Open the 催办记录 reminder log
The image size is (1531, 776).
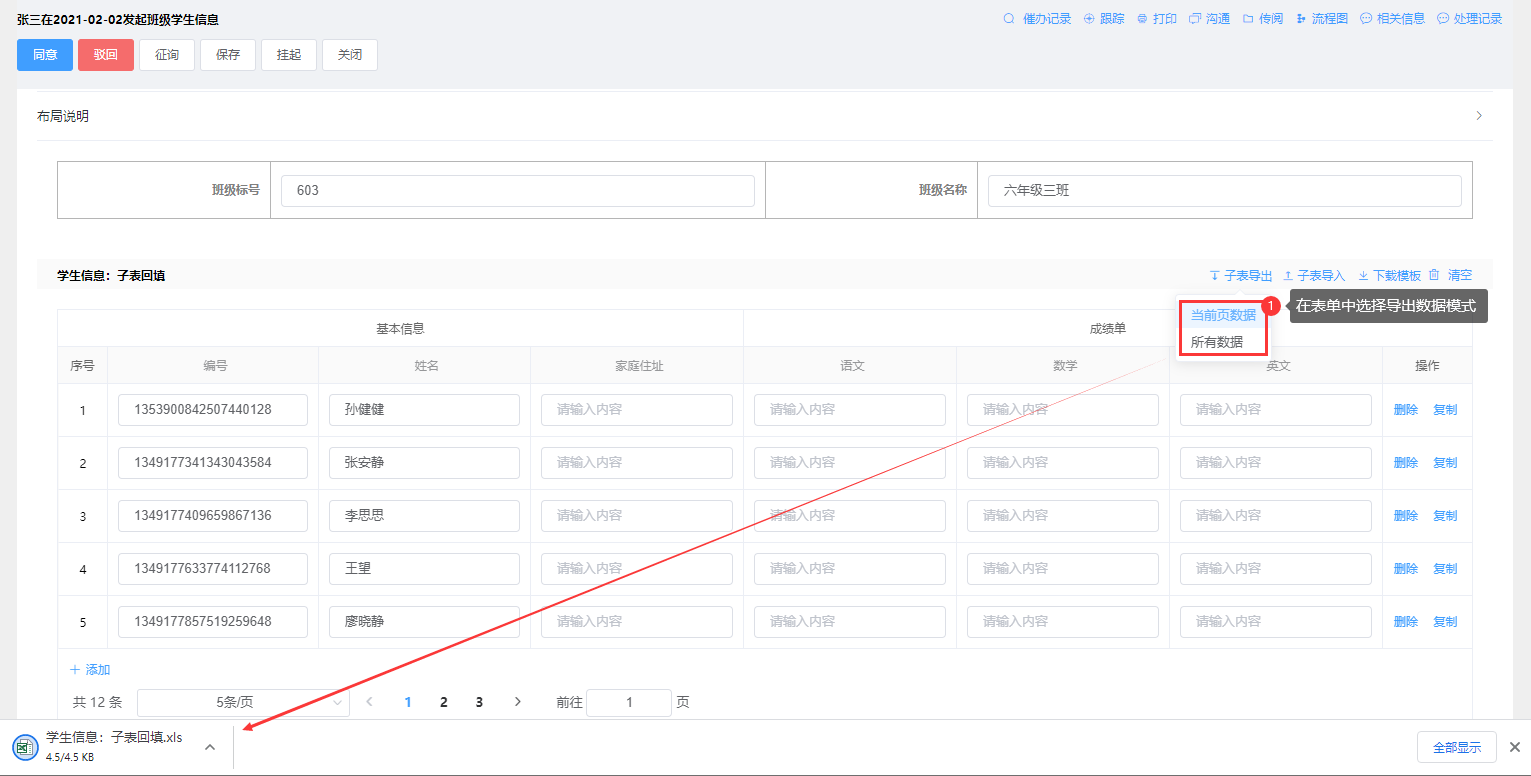[x=1037, y=19]
